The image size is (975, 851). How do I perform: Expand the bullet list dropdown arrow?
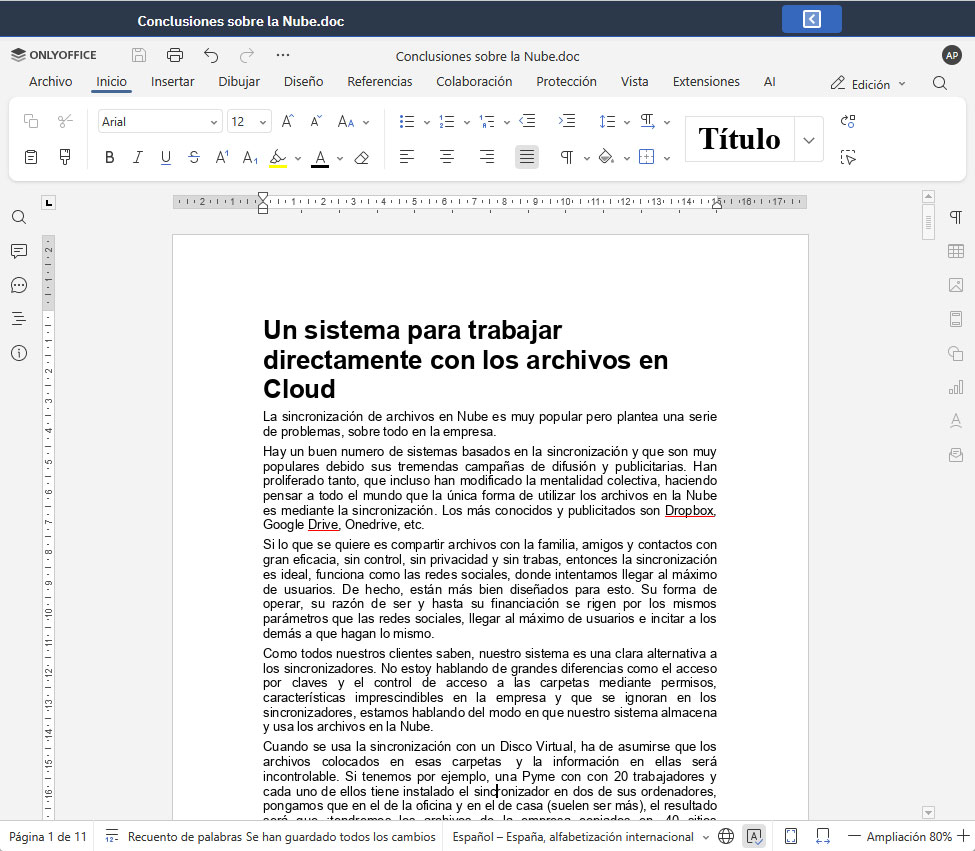coord(427,122)
